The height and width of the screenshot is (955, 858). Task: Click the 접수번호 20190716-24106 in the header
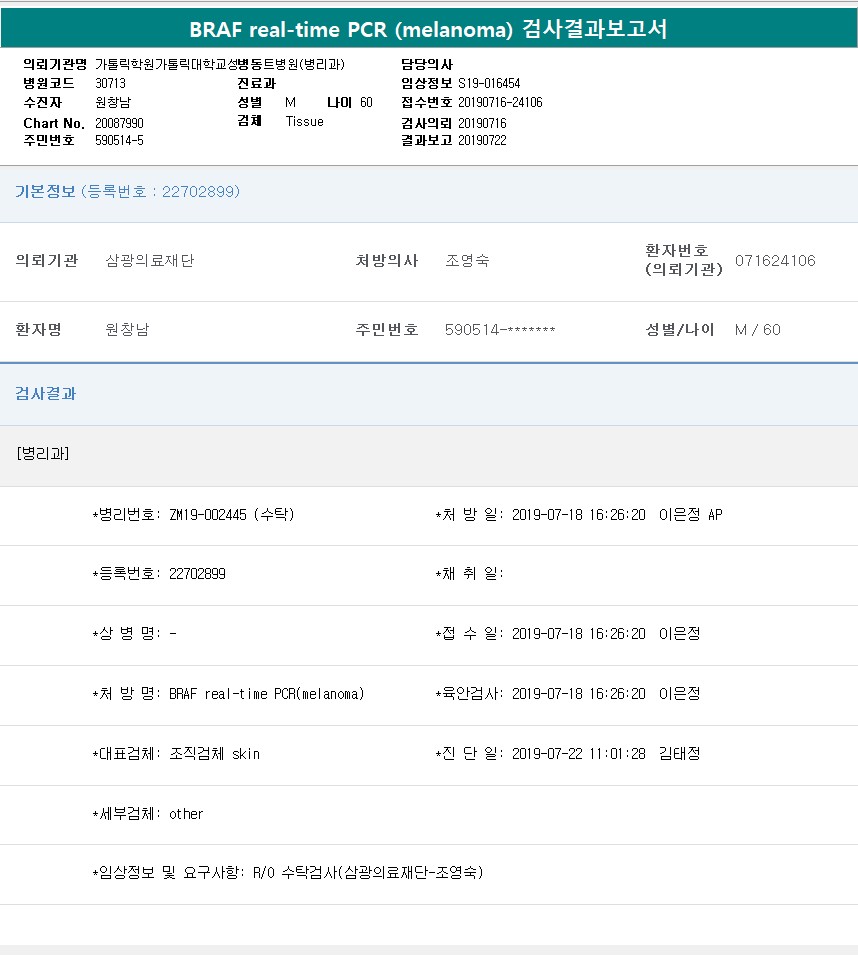(x=500, y=103)
